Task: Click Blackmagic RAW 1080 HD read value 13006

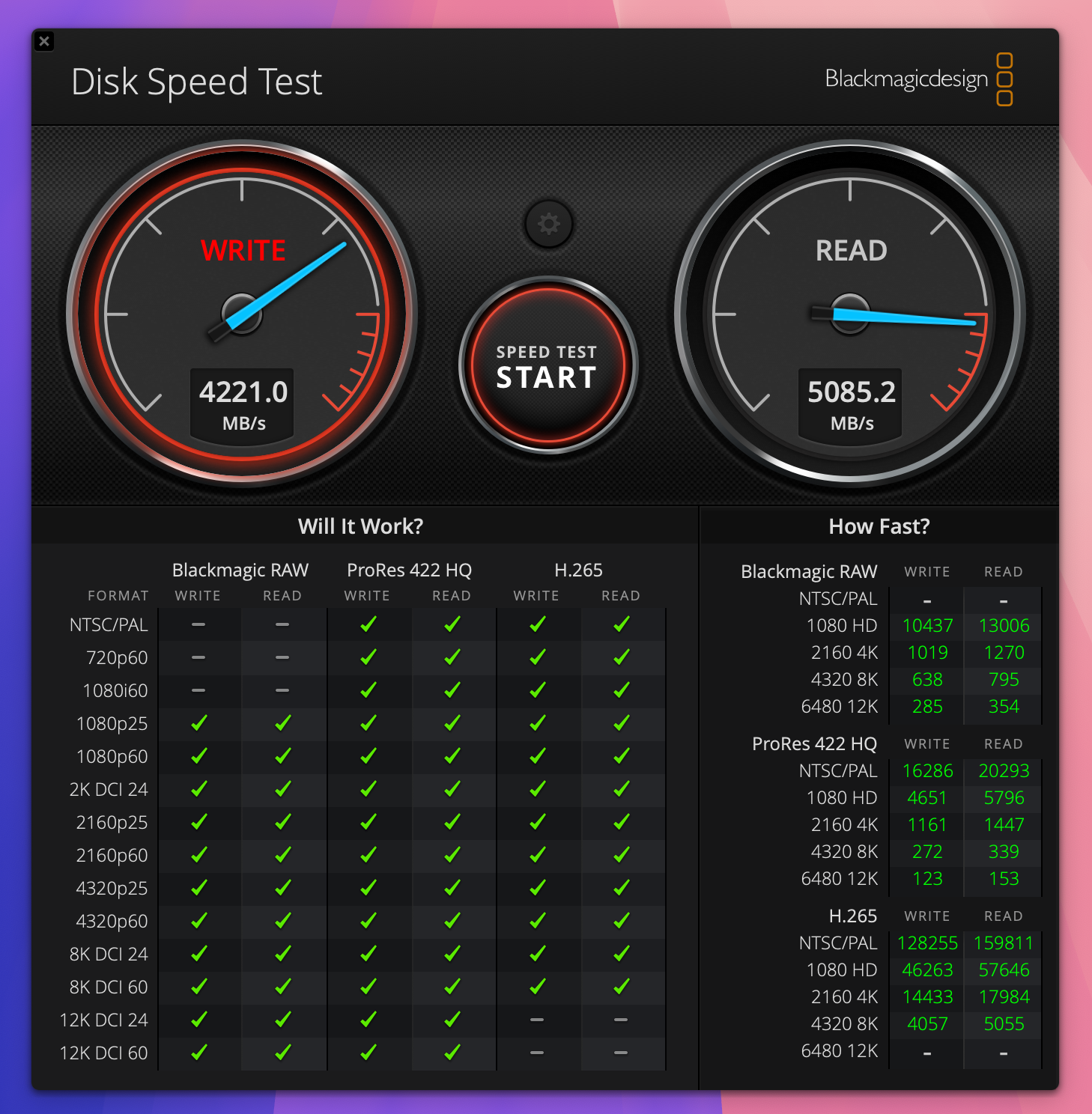Action: [1004, 626]
